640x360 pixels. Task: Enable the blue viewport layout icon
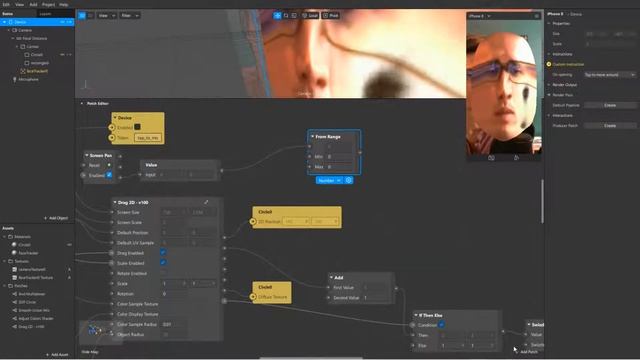82,16
